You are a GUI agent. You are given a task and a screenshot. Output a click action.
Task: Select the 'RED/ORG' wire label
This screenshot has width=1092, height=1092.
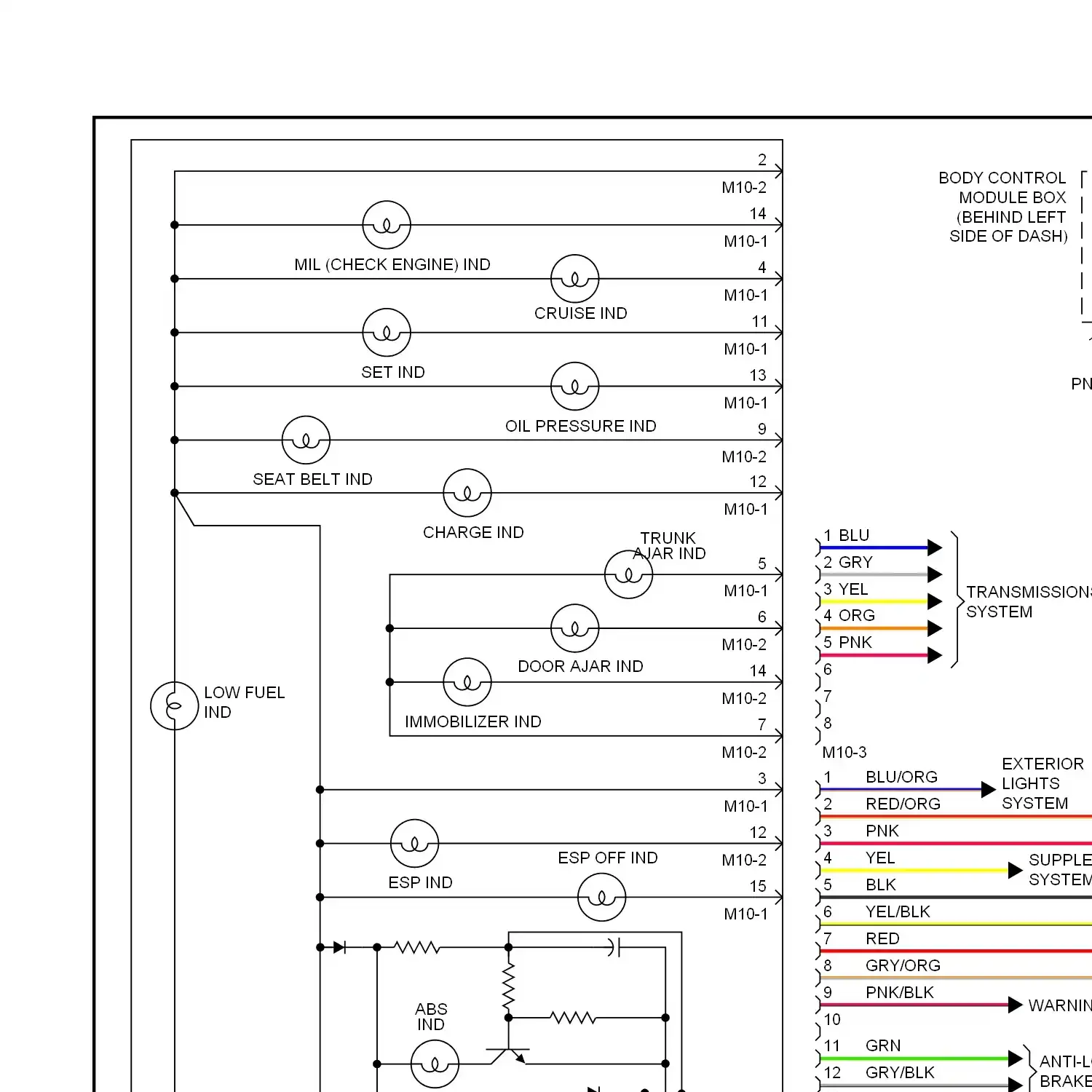point(903,804)
